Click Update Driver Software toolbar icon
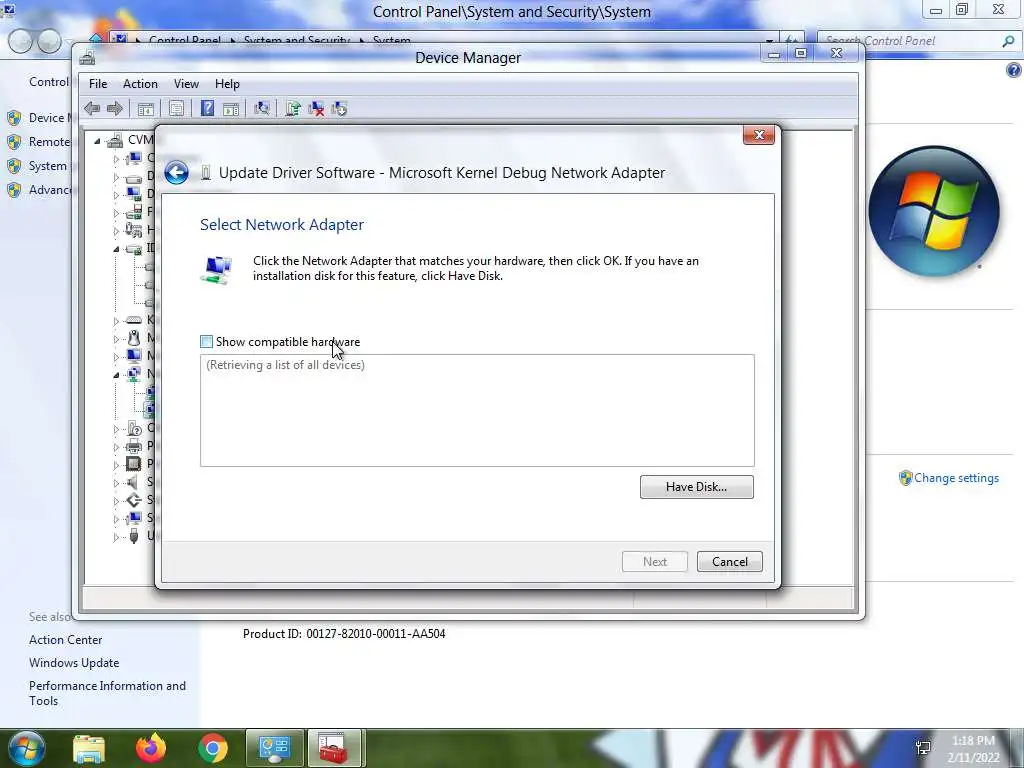 coord(293,108)
